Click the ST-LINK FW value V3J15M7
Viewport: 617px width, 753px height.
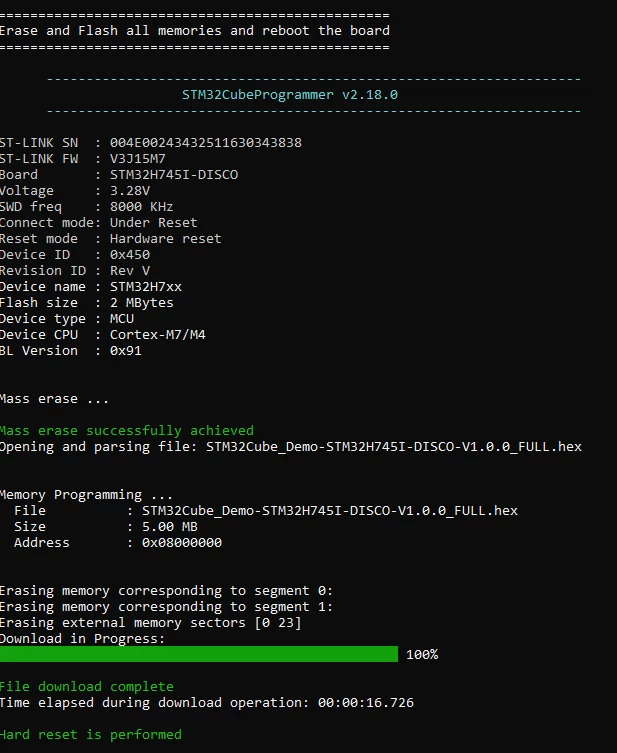click(137, 158)
